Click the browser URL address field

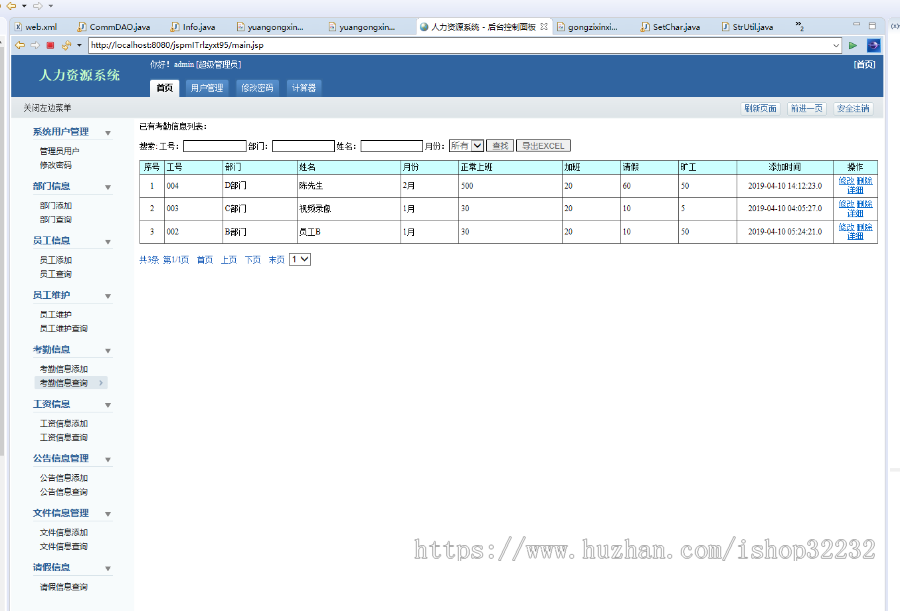[x=460, y=45]
